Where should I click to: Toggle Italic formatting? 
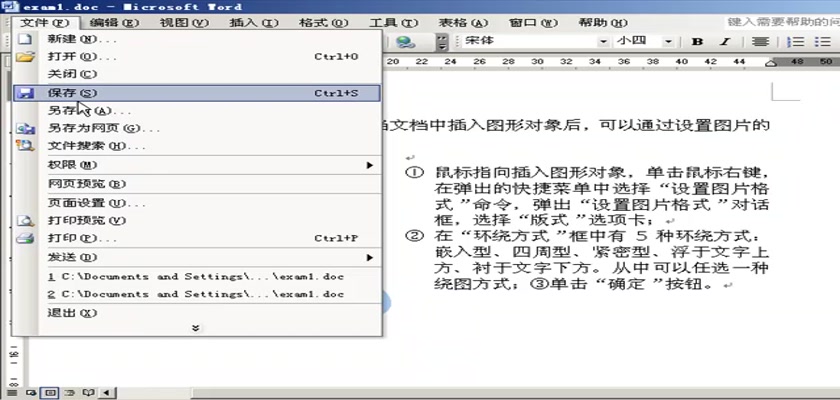point(725,41)
